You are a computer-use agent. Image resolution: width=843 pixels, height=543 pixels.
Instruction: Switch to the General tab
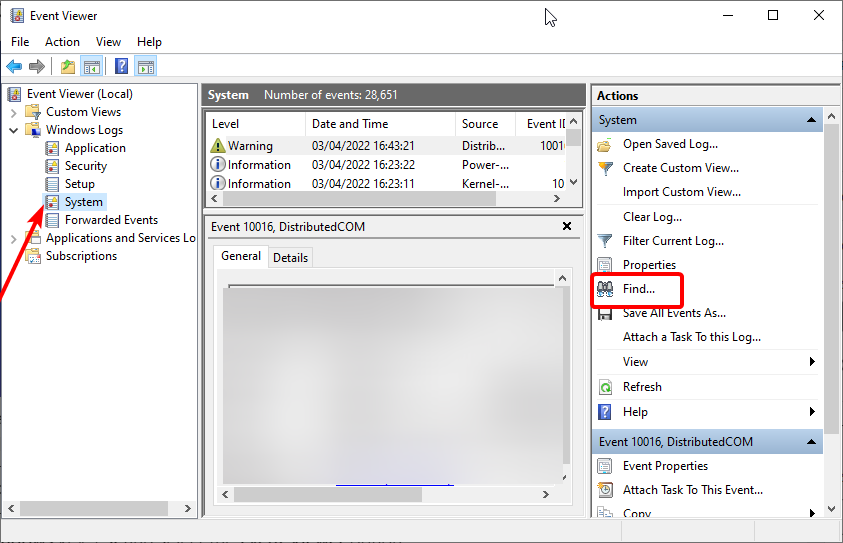point(241,256)
